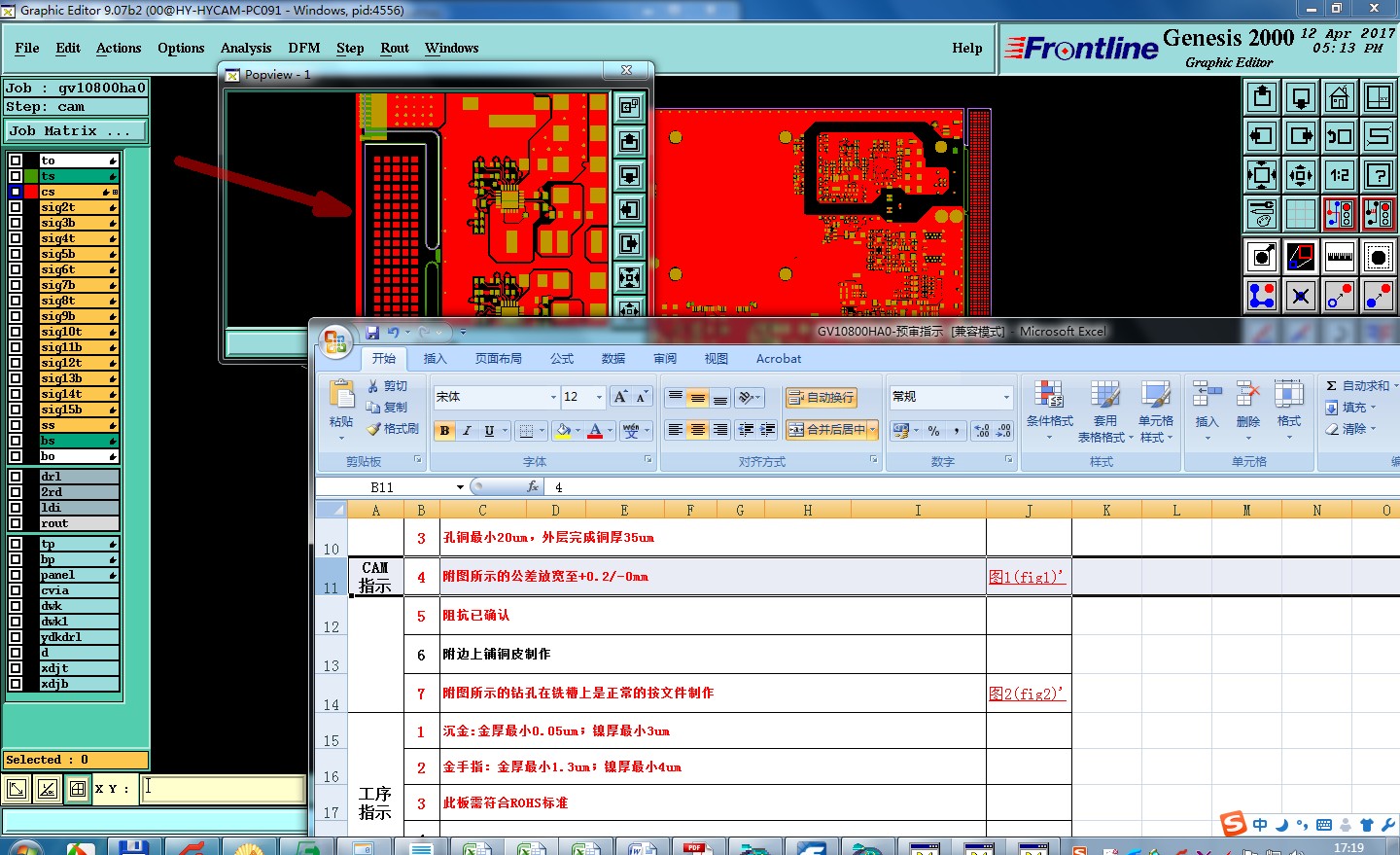The image size is (1400, 855).
Task: Follow the 图1(fig1) hyperlink cell
Action: click(1027, 577)
